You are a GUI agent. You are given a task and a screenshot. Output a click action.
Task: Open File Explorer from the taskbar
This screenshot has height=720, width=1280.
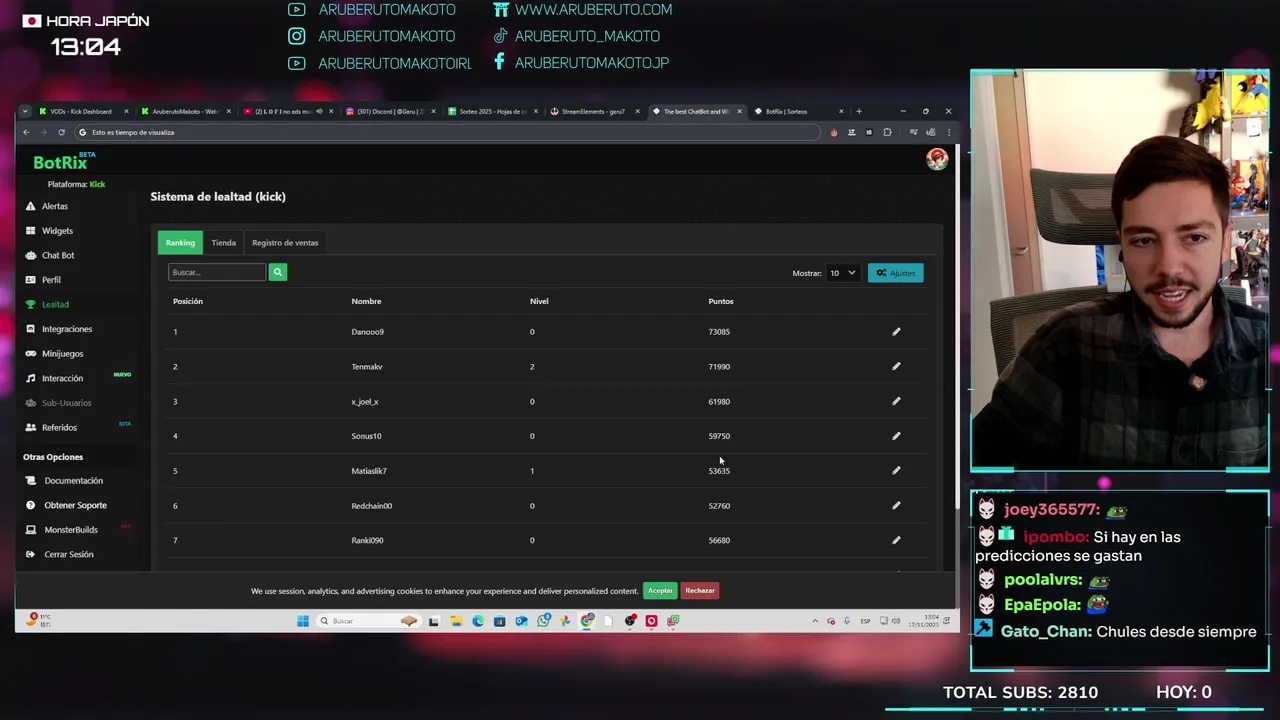pyautogui.click(x=456, y=621)
